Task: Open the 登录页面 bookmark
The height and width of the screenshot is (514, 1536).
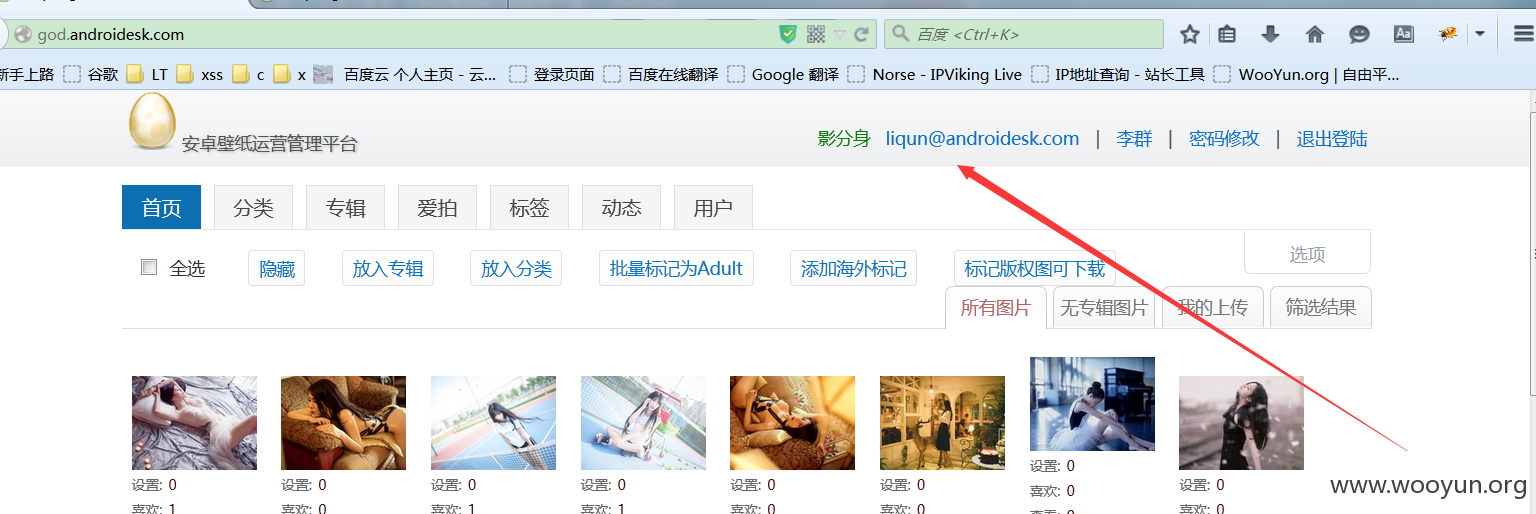Action: click(x=552, y=74)
